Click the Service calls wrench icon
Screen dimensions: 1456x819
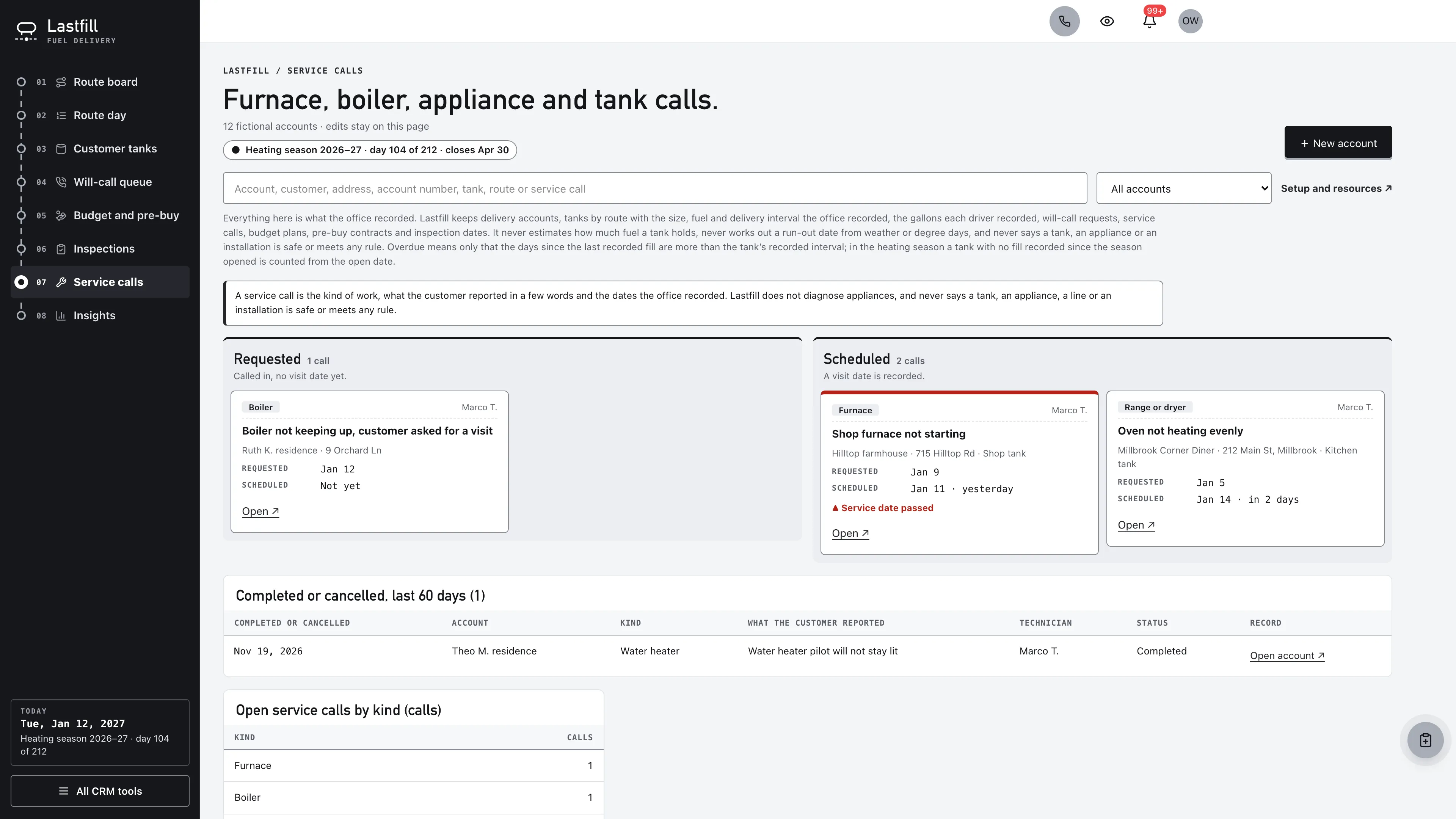tap(61, 282)
